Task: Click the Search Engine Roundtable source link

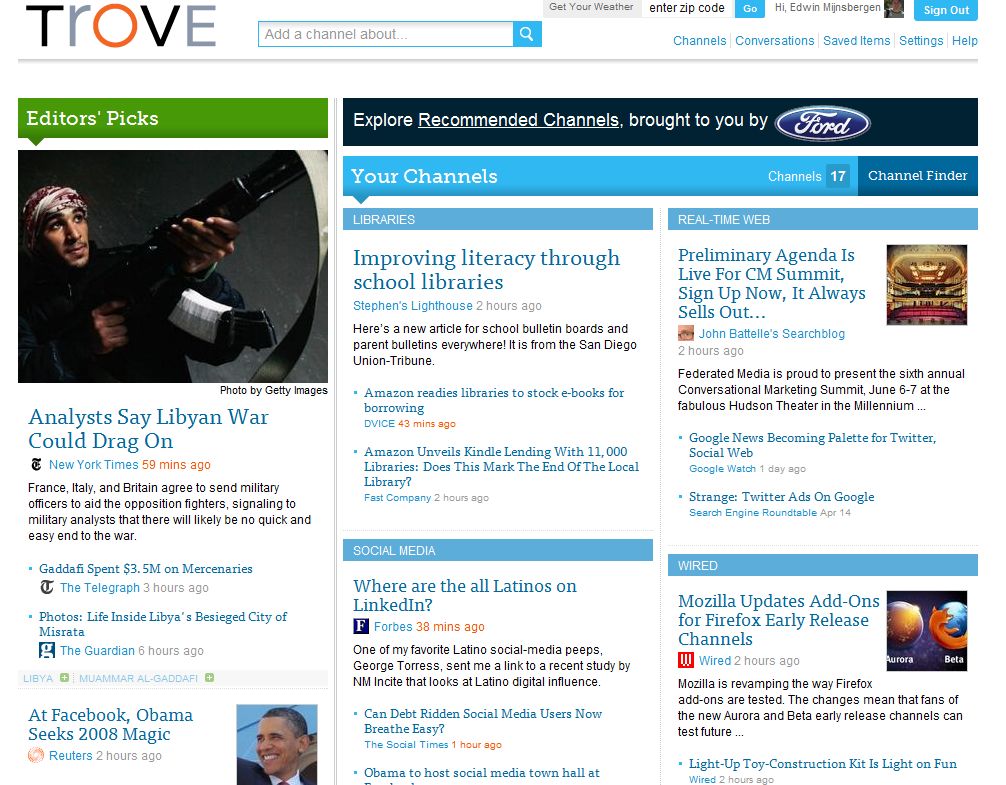Action: tap(753, 512)
